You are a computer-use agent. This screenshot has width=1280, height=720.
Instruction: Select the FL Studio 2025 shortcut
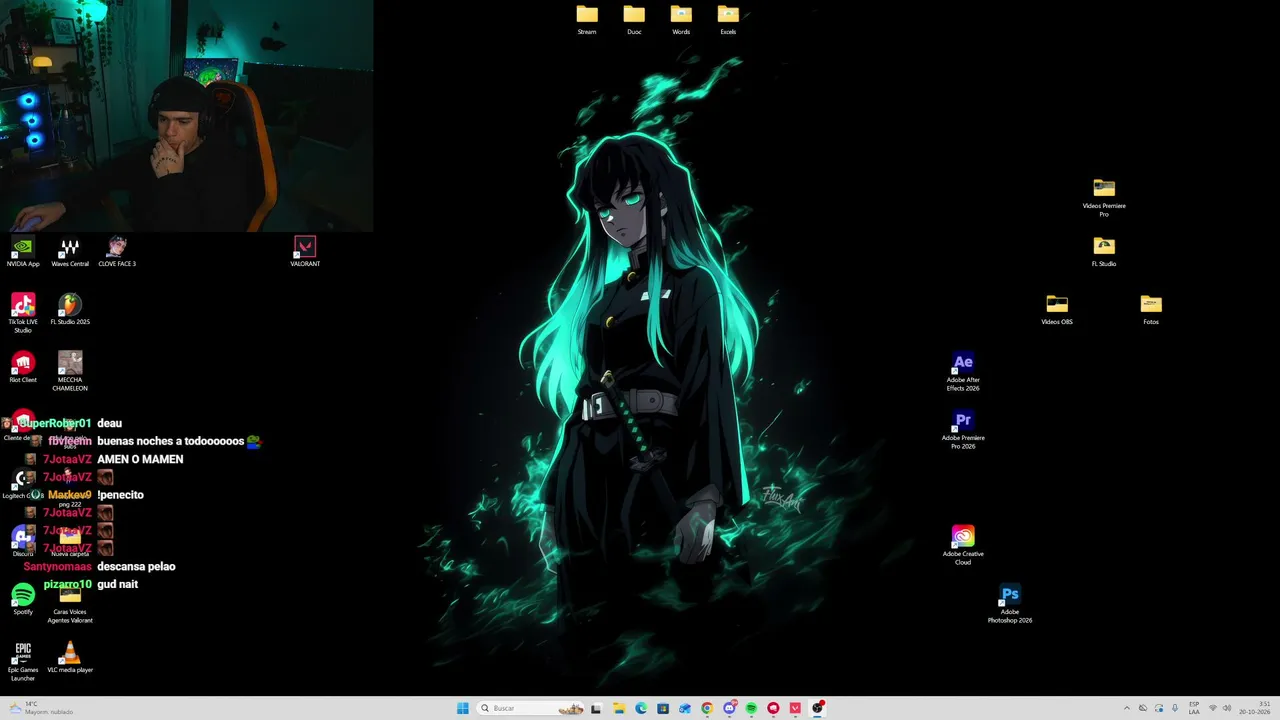point(70,309)
